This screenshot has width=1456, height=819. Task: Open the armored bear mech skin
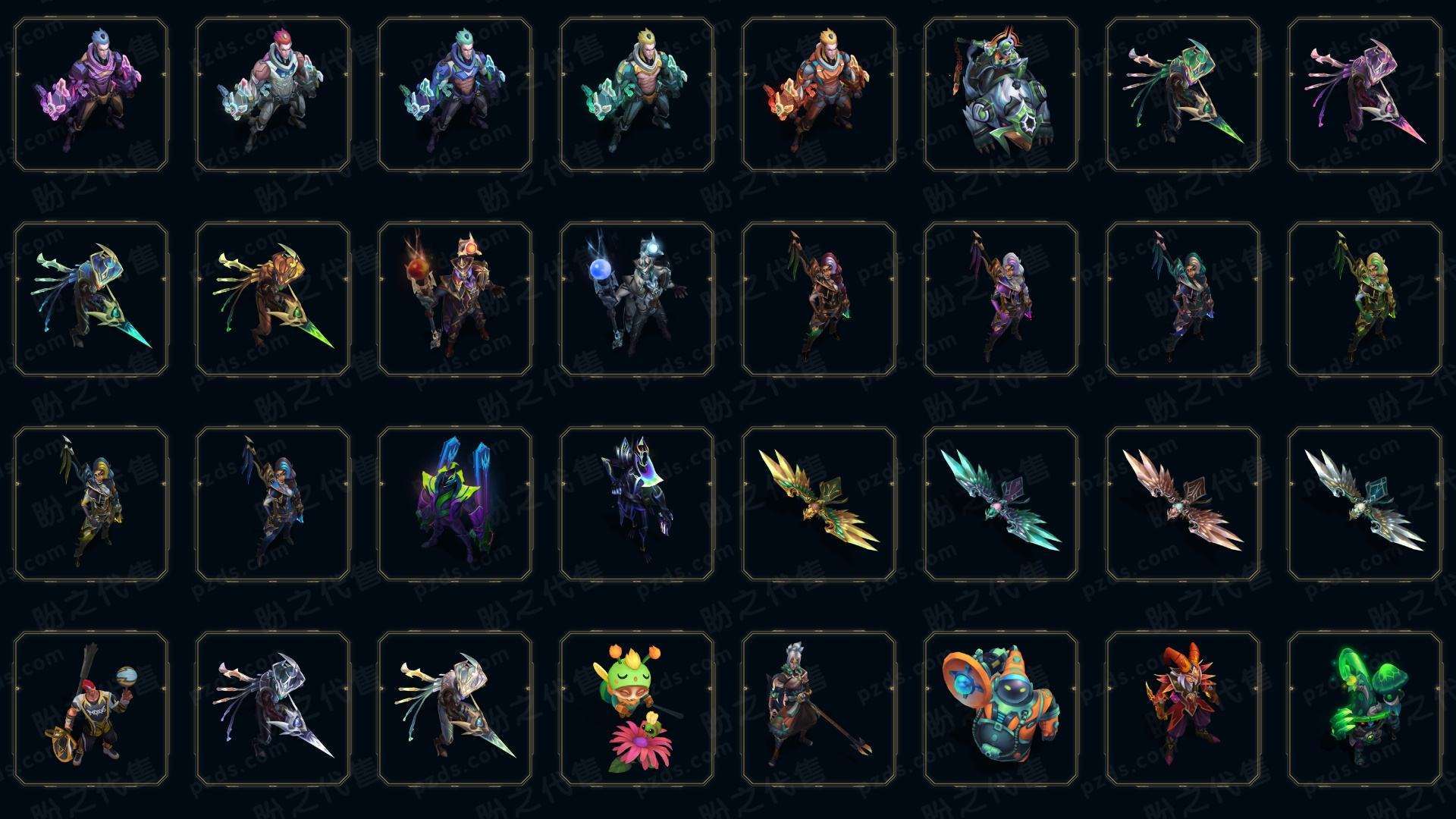click(x=1001, y=95)
